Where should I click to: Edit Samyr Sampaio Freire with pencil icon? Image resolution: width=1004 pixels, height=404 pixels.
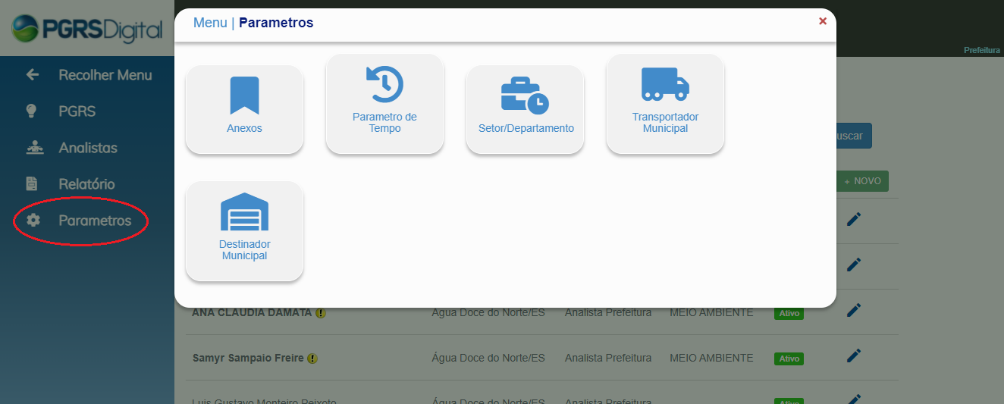[x=853, y=355]
